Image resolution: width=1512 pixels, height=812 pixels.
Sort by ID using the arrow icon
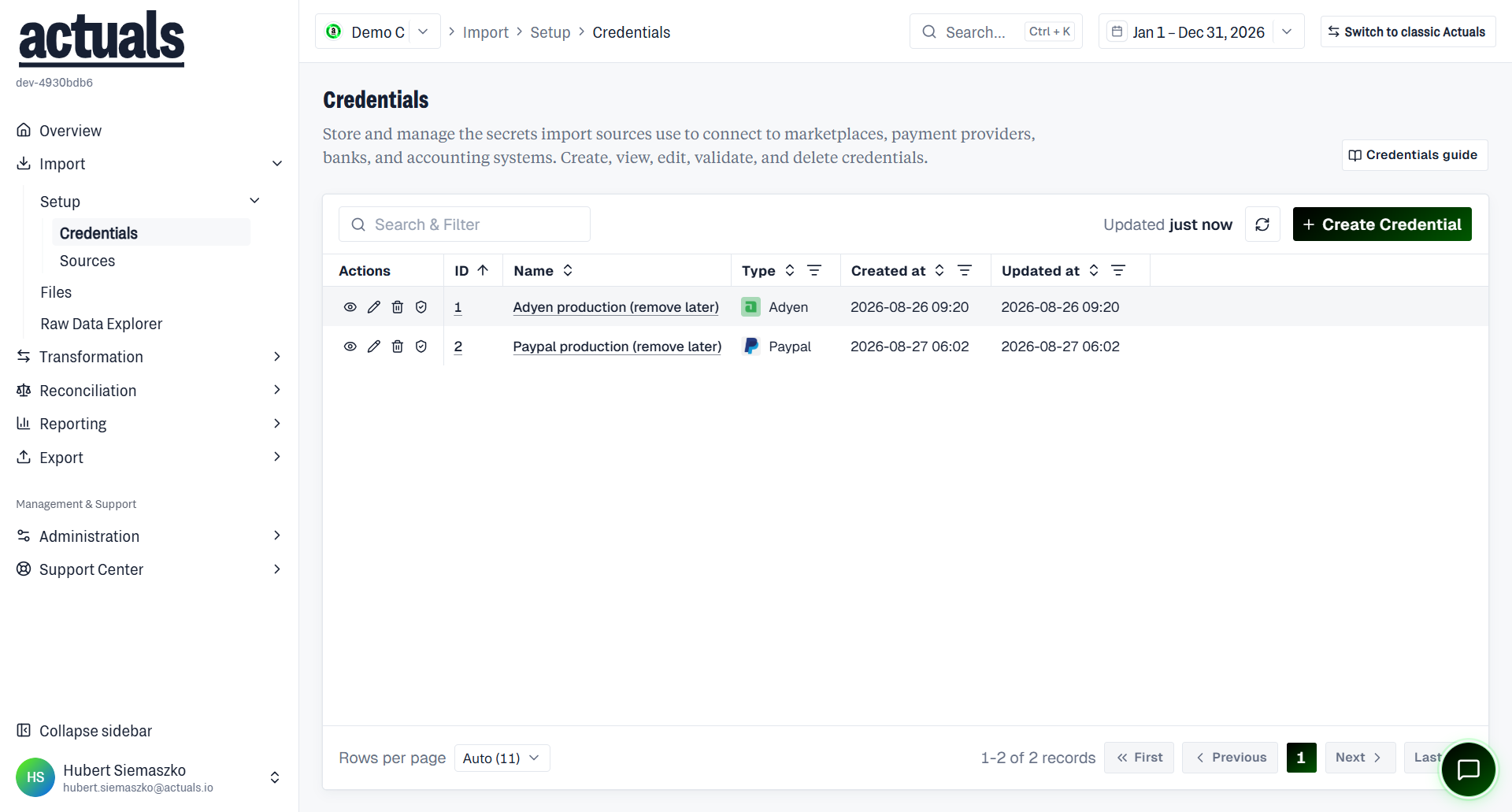[x=484, y=270]
